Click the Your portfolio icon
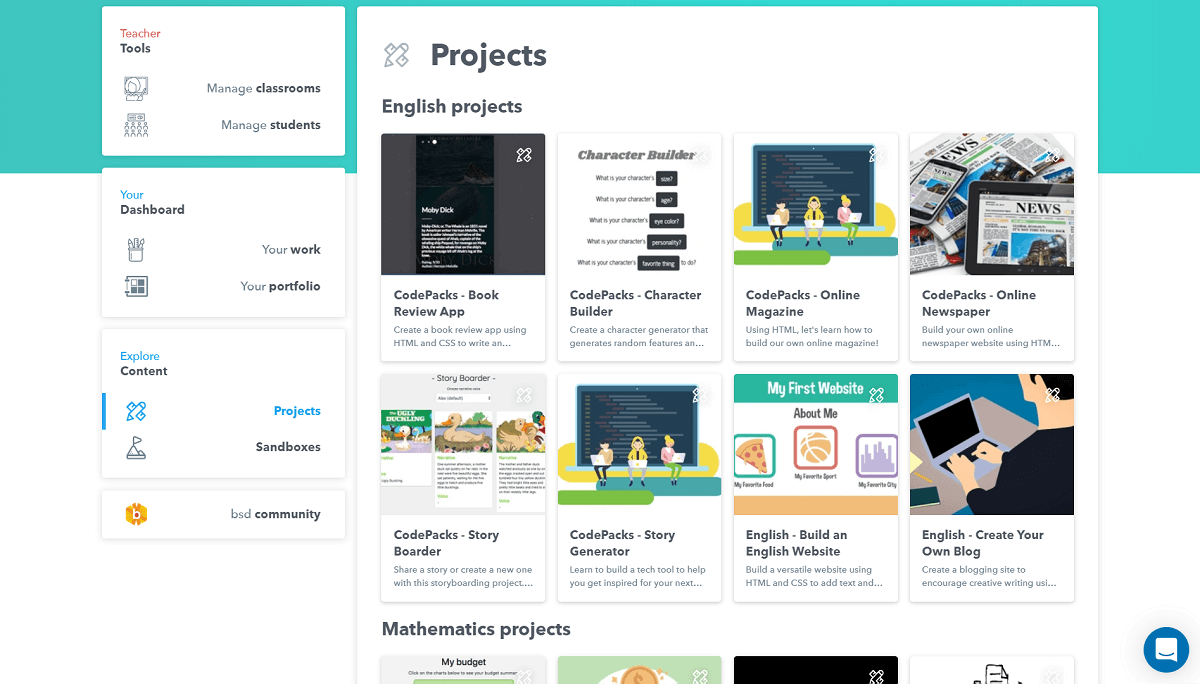Screen dimensions: 1200x684 [x=136, y=286]
